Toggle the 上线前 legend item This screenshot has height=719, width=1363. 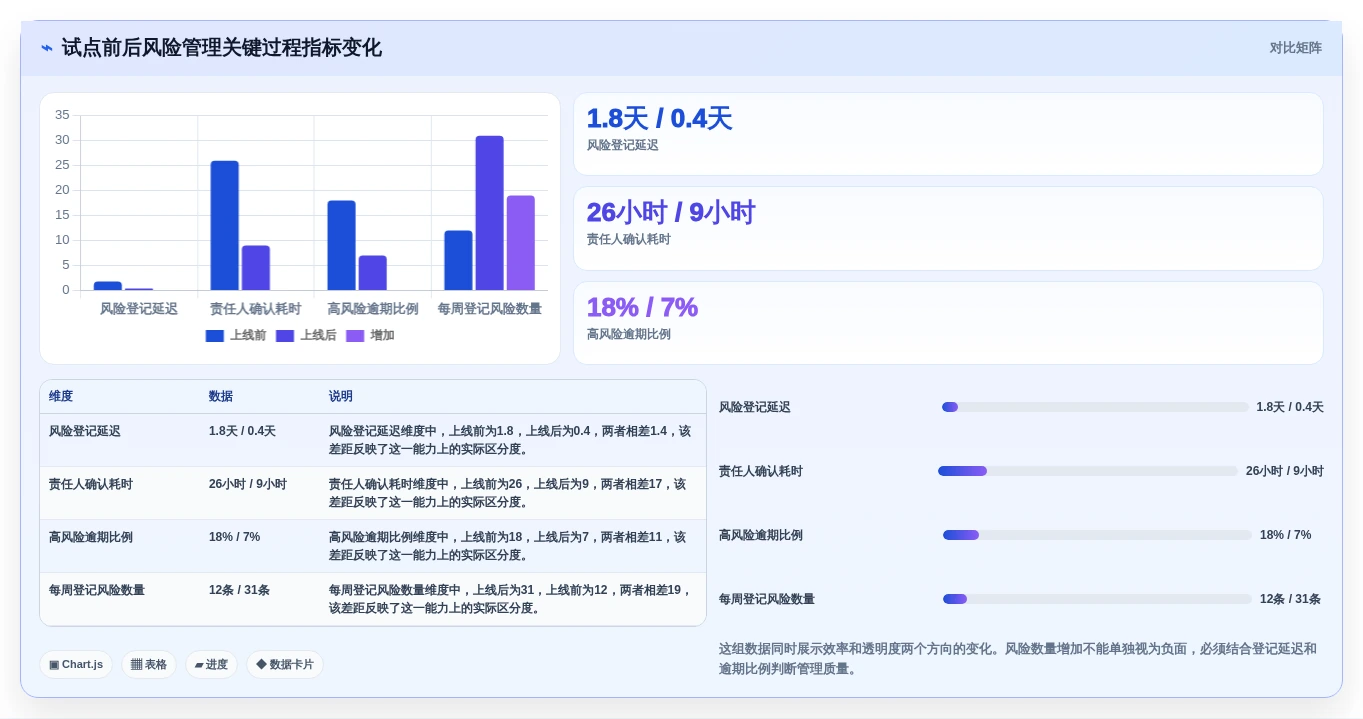236,336
